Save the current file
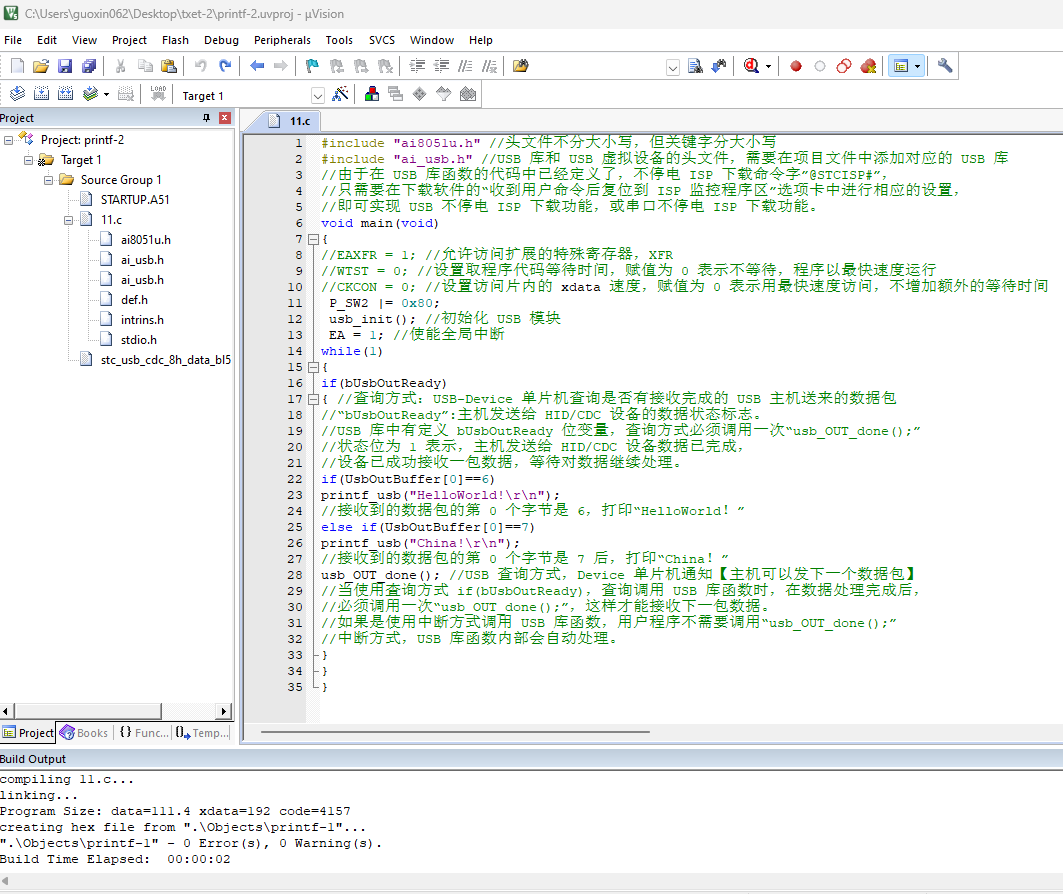1063x894 pixels. pyautogui.click(x=65, y=66)
